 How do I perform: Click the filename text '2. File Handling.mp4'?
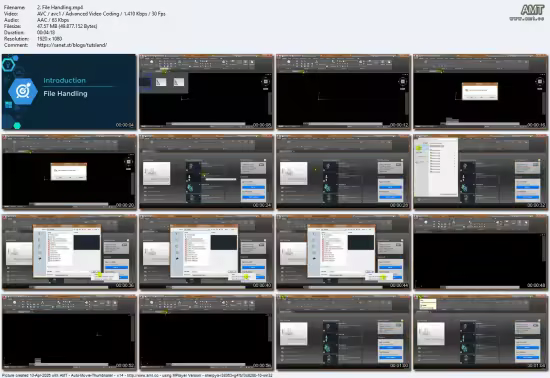tap(60, 7)
